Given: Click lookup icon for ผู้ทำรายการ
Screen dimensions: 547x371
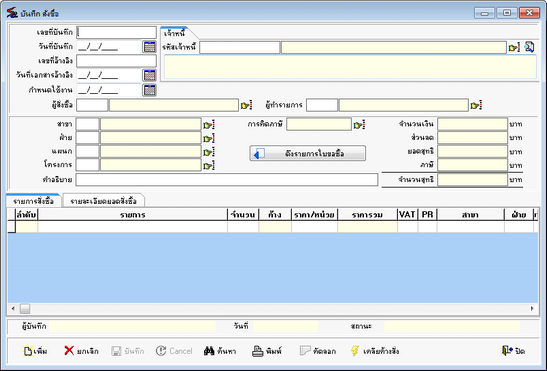Looking at the screenshot, I should click(x=476, y=105).
